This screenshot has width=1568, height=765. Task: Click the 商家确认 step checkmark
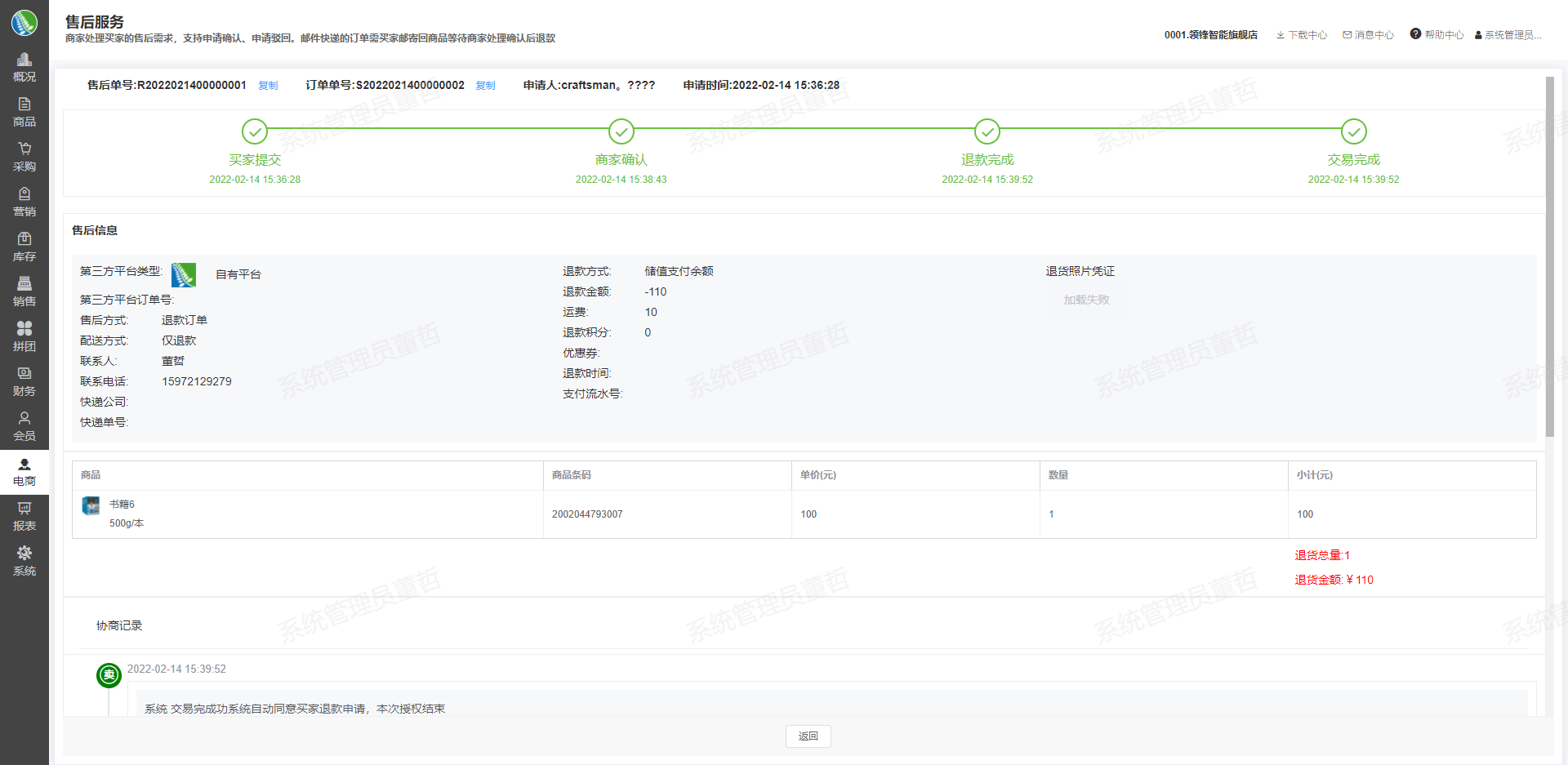pos(621,131)
